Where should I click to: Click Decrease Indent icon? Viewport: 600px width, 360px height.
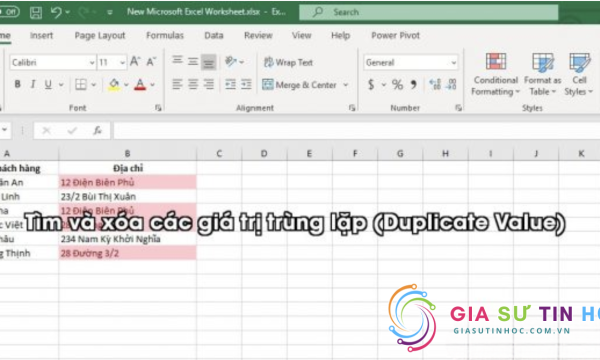pyautogui.click(x=230, y=84)
